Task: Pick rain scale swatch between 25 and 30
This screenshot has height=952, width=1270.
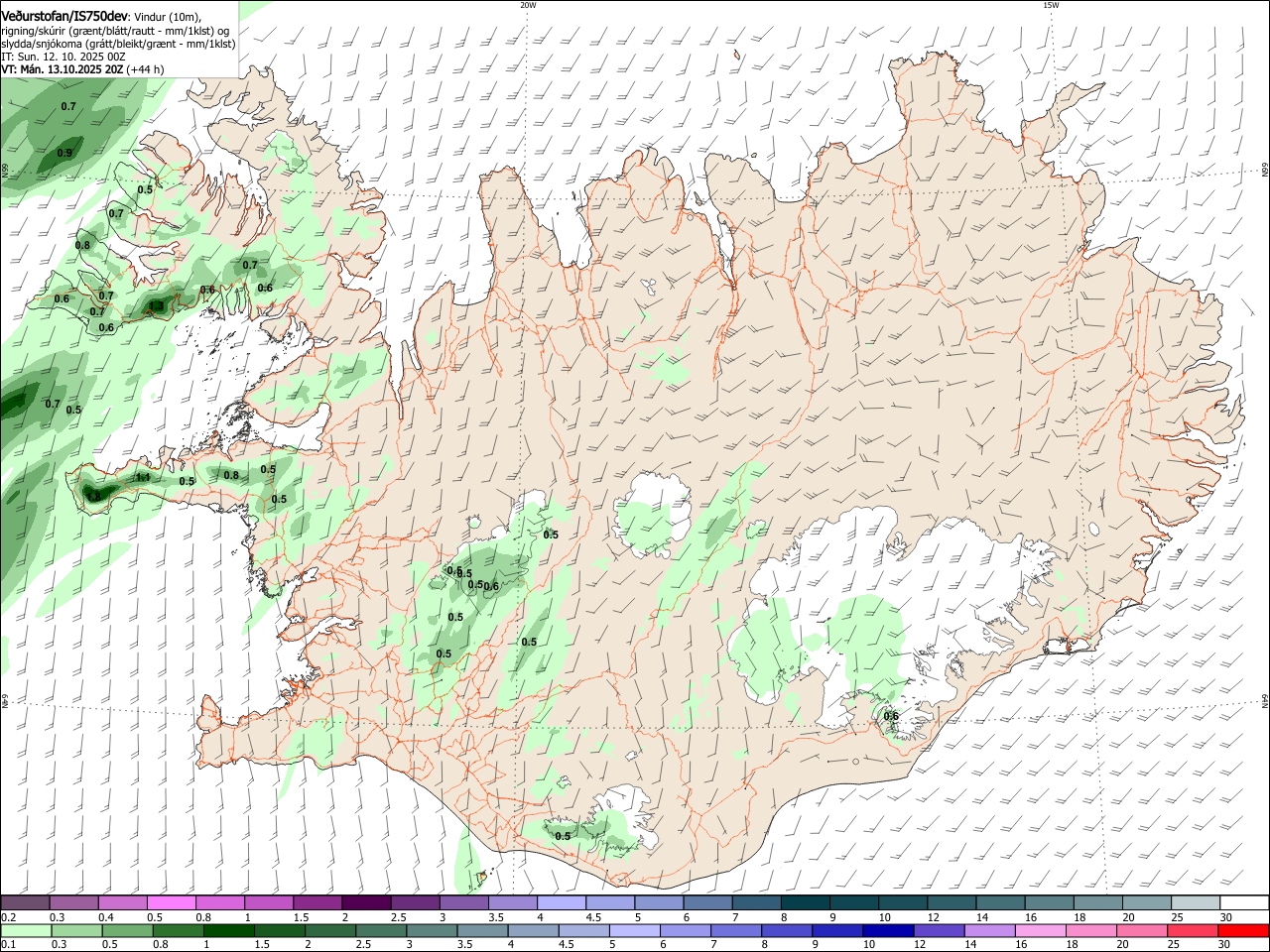Action: click(x=1194, y=930)
